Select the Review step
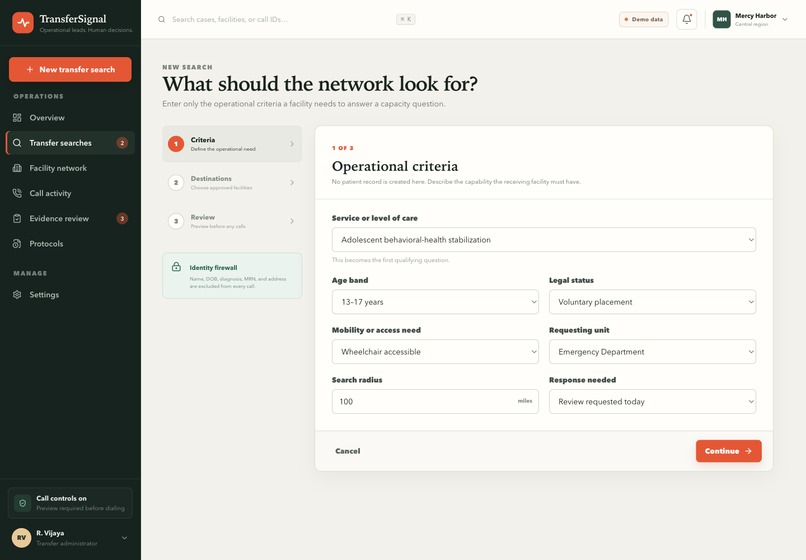 pos(232,221)
